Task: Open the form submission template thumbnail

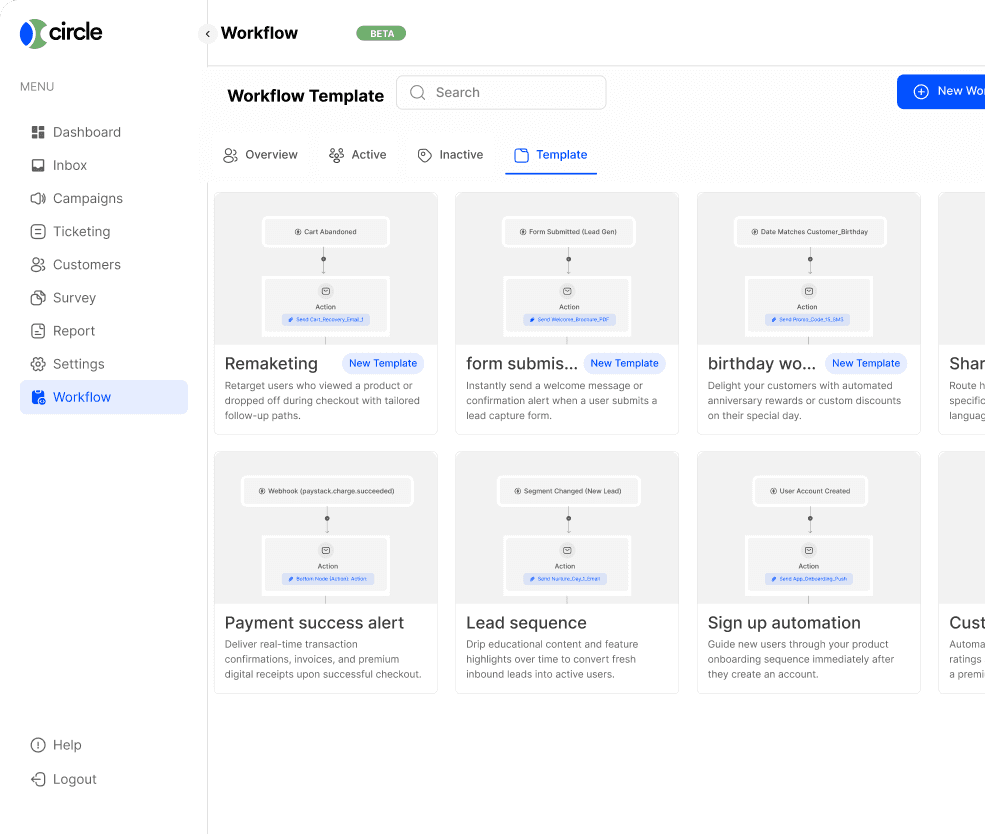Action: (567, 269)
